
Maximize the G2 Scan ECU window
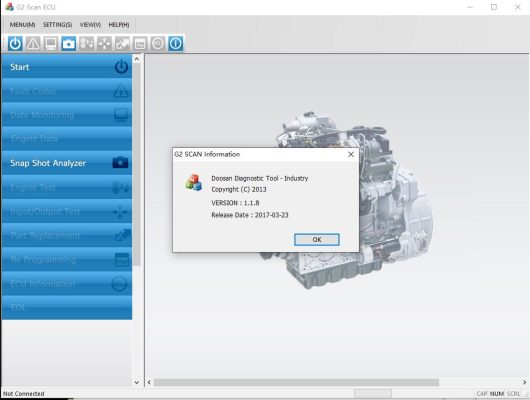point(494,7)
